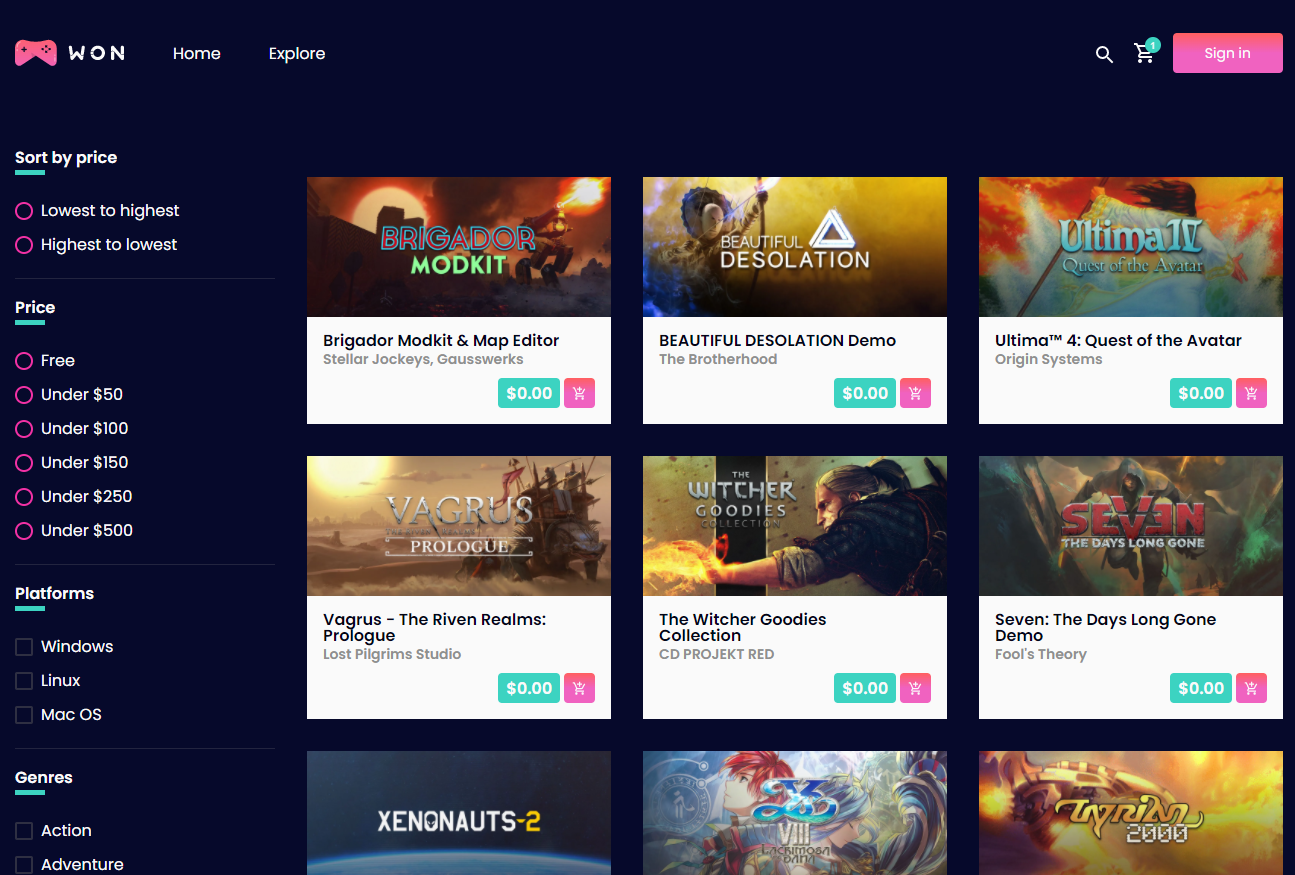Click developer name Origin Systems
The width and height of the screenshot is (1295, 875).
pos(1049,360)
